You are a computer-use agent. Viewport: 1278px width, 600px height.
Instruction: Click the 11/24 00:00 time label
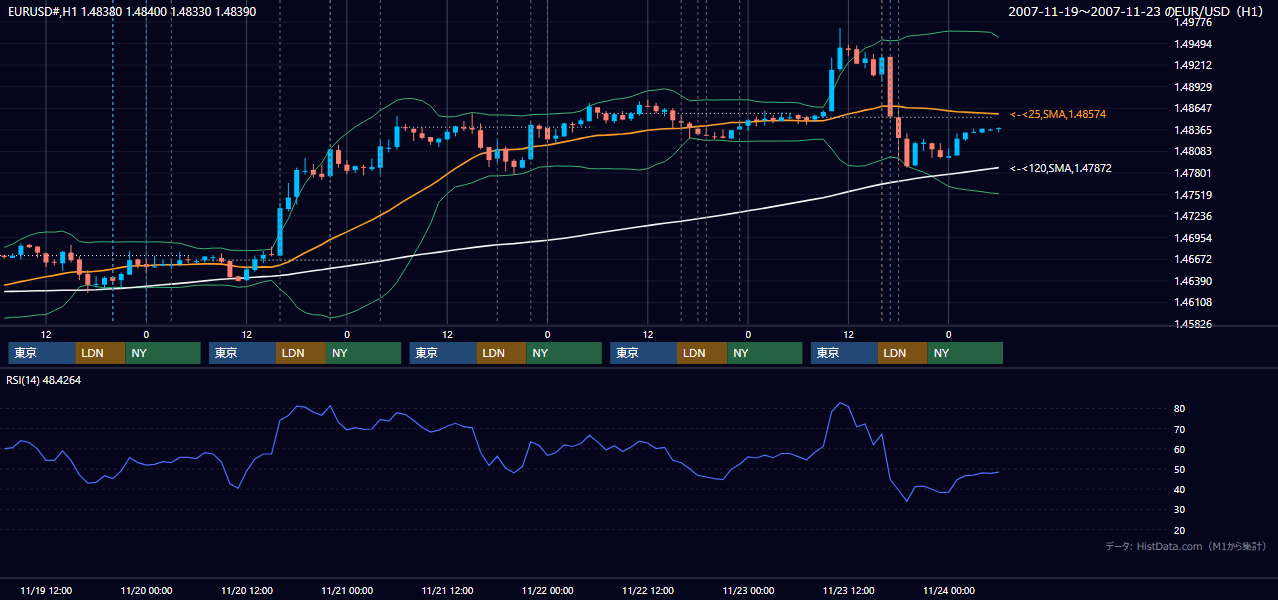pyautogui.click(x=949, y=590)
